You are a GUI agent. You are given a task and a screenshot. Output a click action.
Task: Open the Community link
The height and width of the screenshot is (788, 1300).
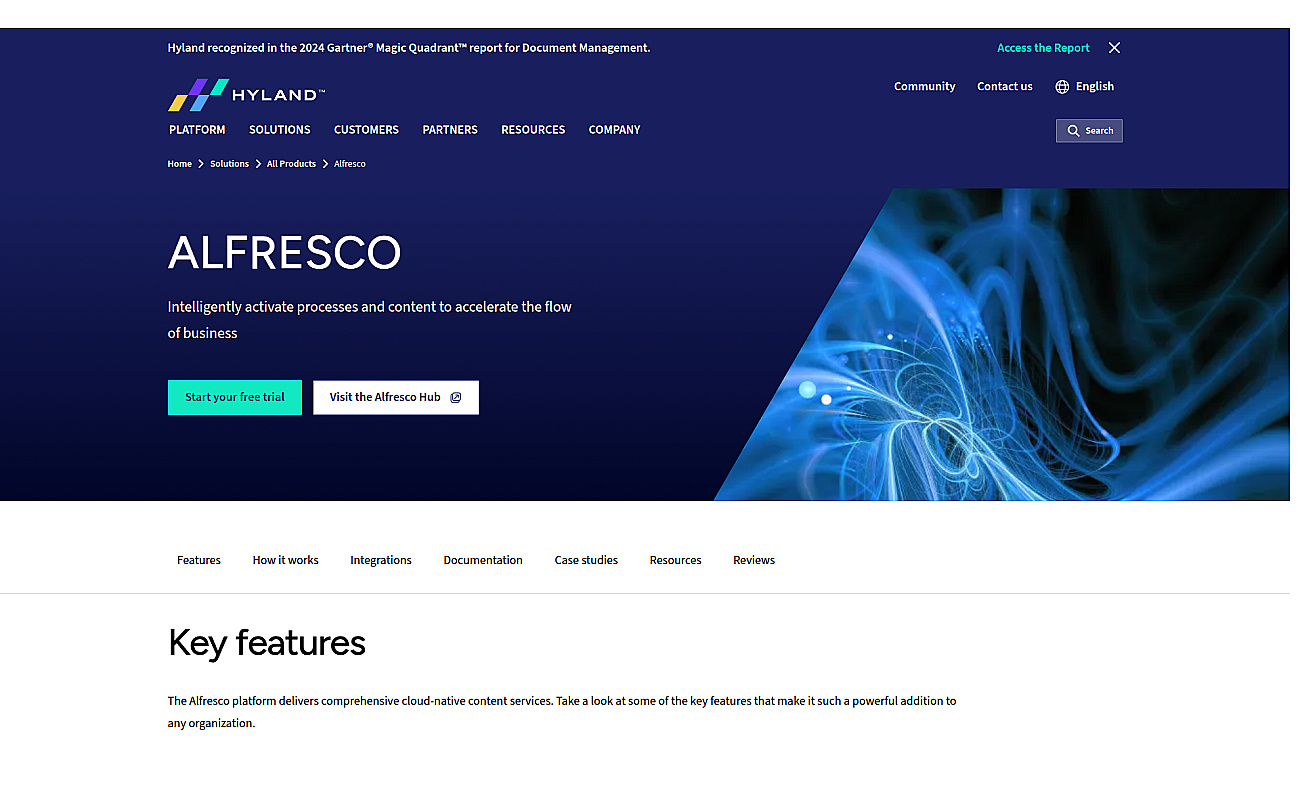pos(924,87)
